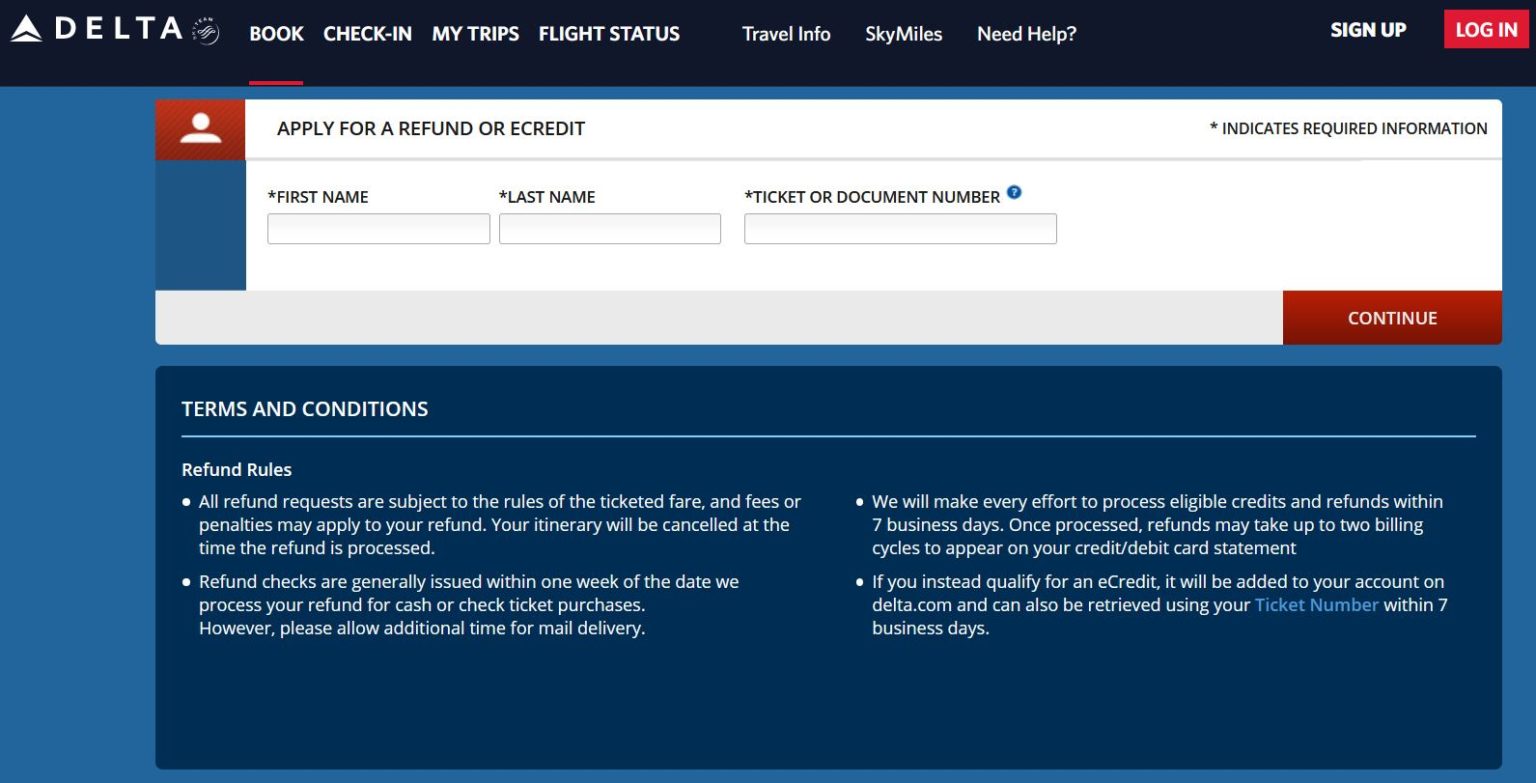Click the red passenger icon above the form
Viewport: 1536px width, 783px height.
click(x=199, y=128)
